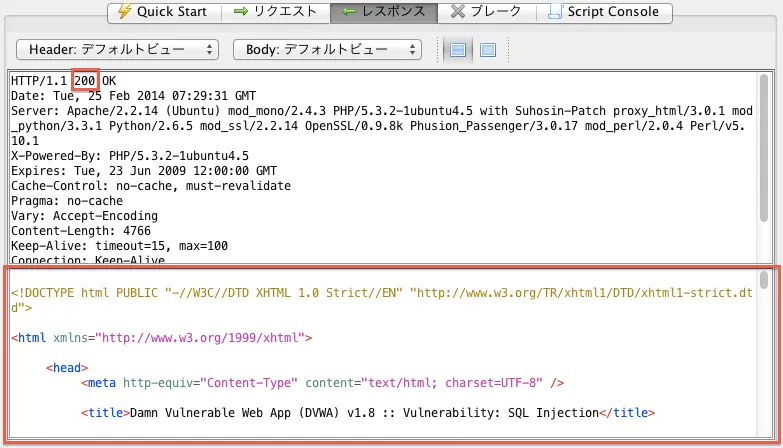The height and width of the screenshot is (448, 783).
Task: Click the 200 status code in header
Action: (x=86, y=81)
